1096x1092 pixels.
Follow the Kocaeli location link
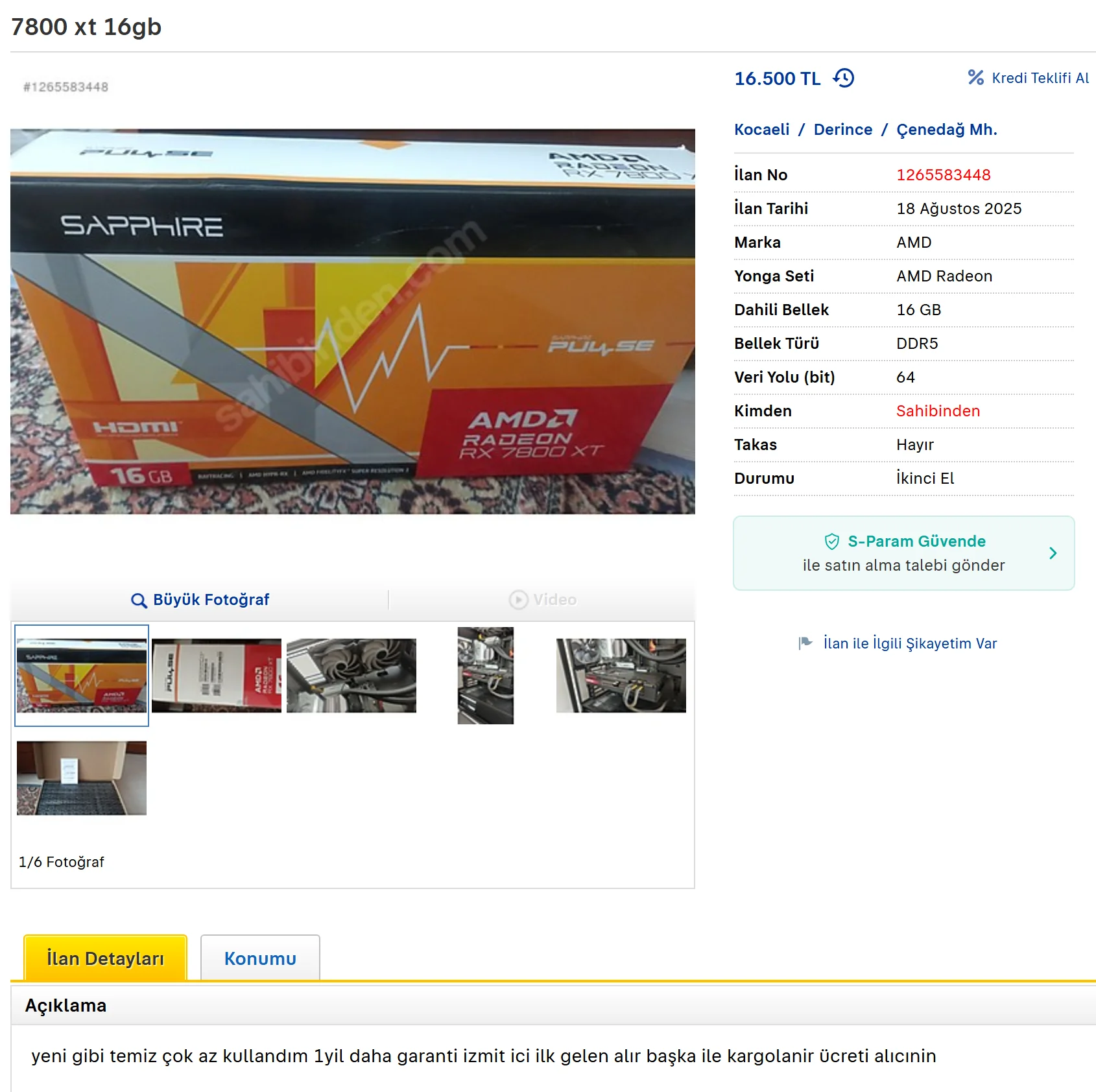click(x=762, y=130)
